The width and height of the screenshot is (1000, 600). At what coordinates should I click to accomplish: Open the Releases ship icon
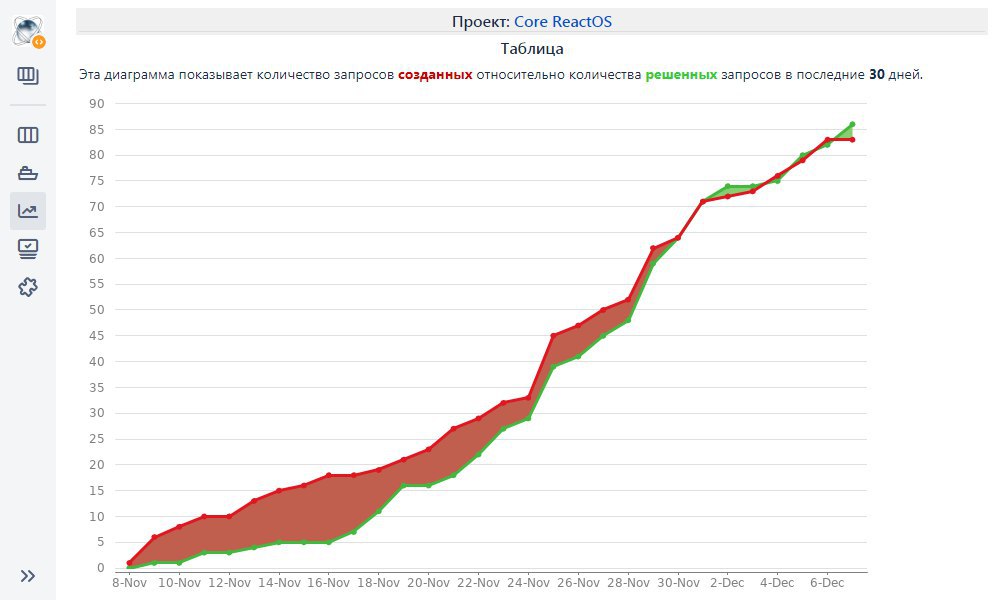click(x=28, y=173)
